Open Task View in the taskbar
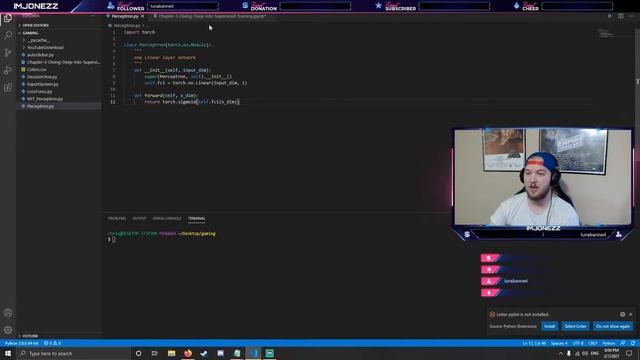This screenshot has height=360, width=640. (x=154, y=353)
